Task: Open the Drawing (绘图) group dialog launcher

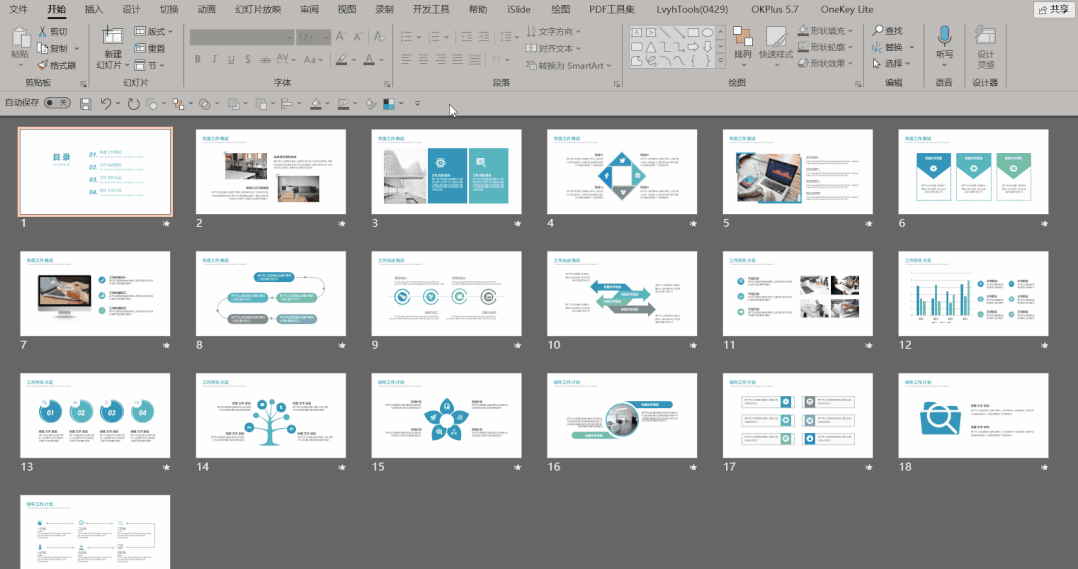Action: (858, 84)
